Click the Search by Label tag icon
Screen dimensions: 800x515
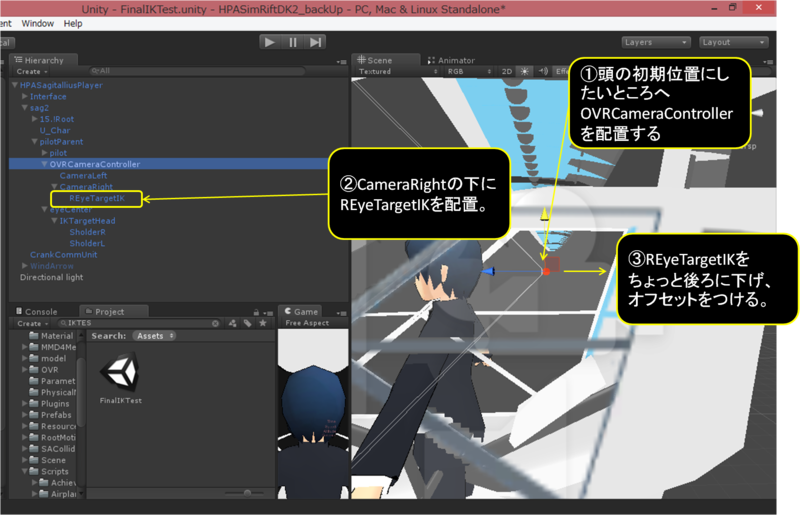point(248,323)
